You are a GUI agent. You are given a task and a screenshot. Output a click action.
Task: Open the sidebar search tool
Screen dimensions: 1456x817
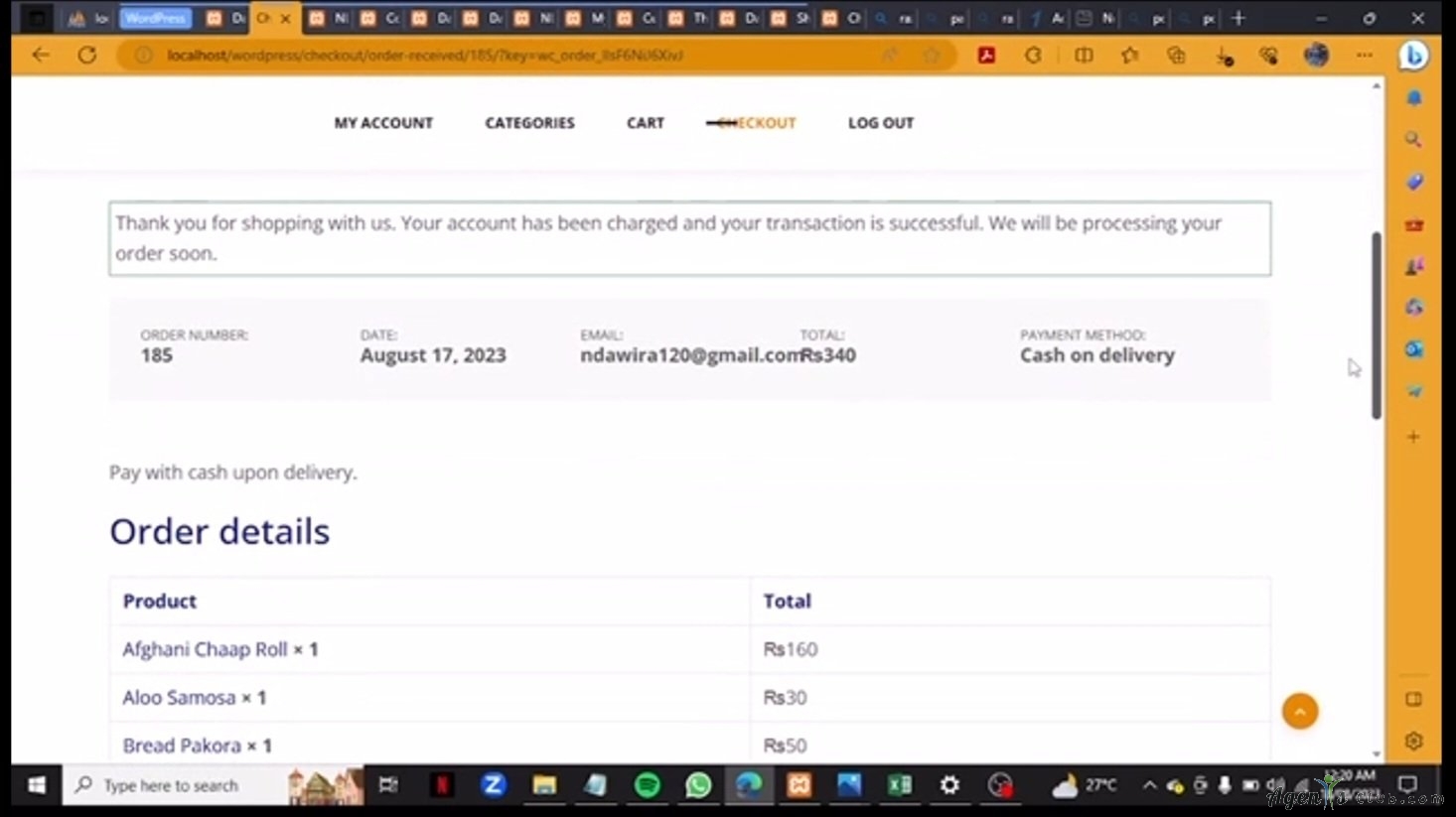click(x=1414, y=140)
